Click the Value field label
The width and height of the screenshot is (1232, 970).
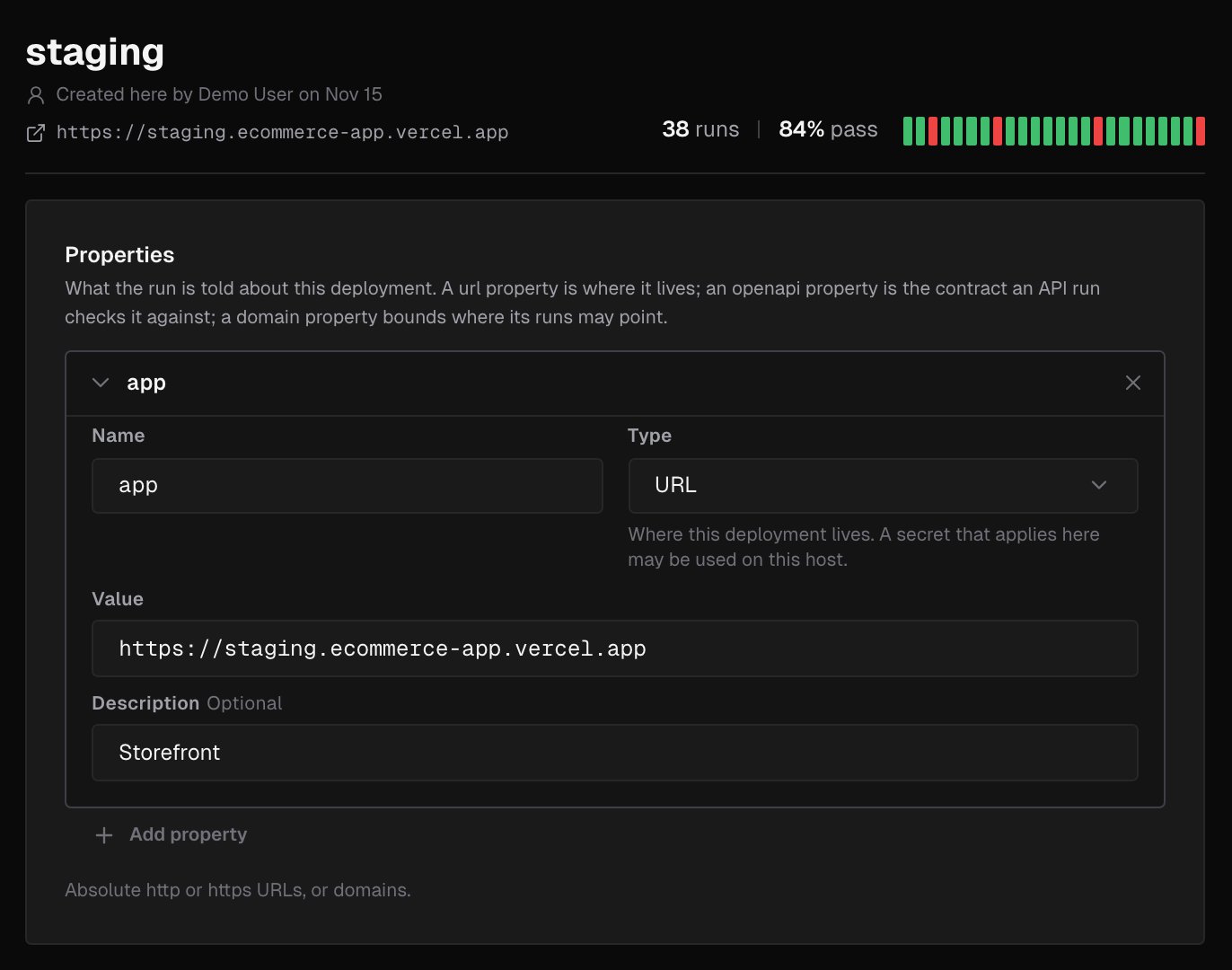[118, 599]
